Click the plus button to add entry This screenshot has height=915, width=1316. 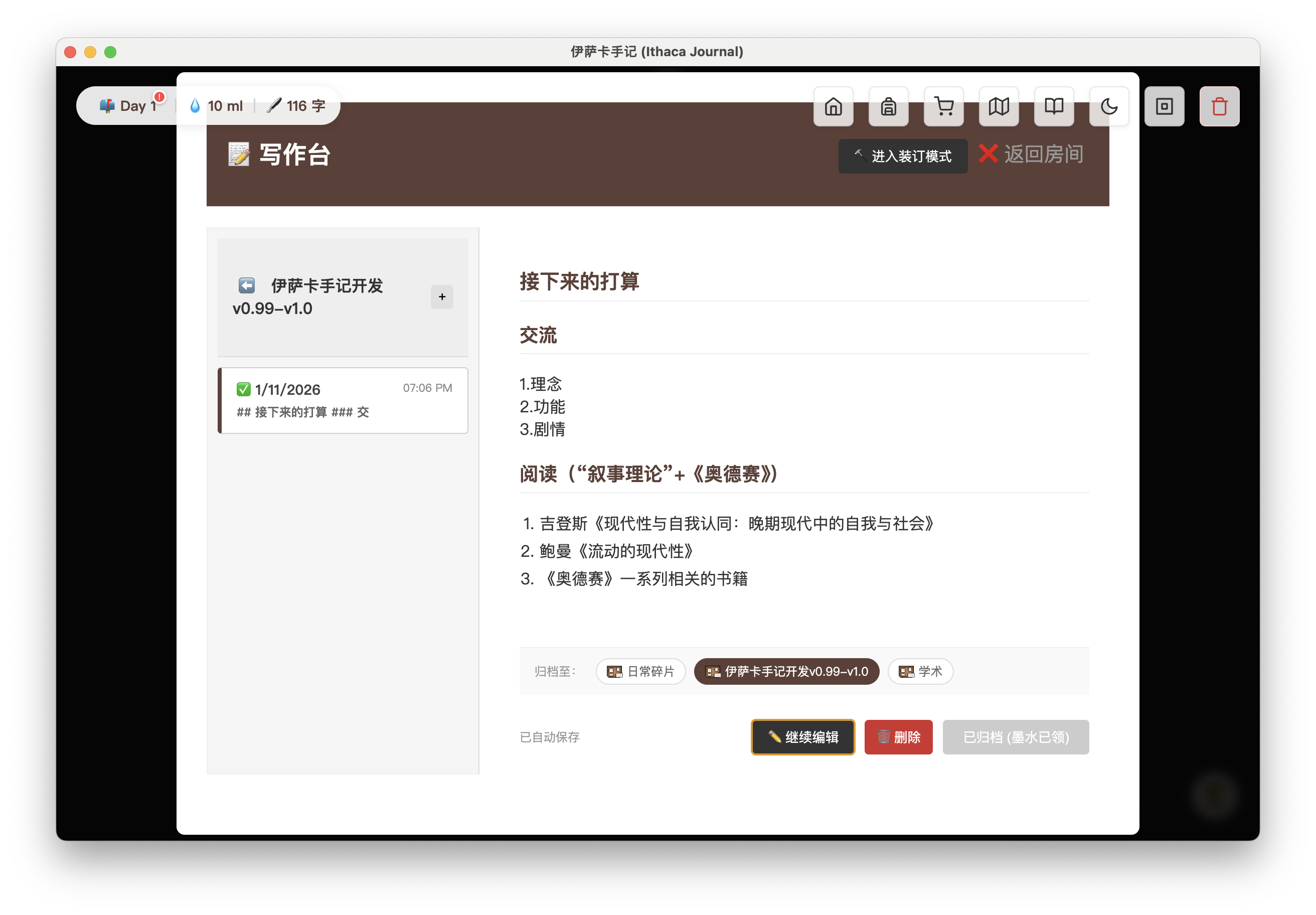441,297
